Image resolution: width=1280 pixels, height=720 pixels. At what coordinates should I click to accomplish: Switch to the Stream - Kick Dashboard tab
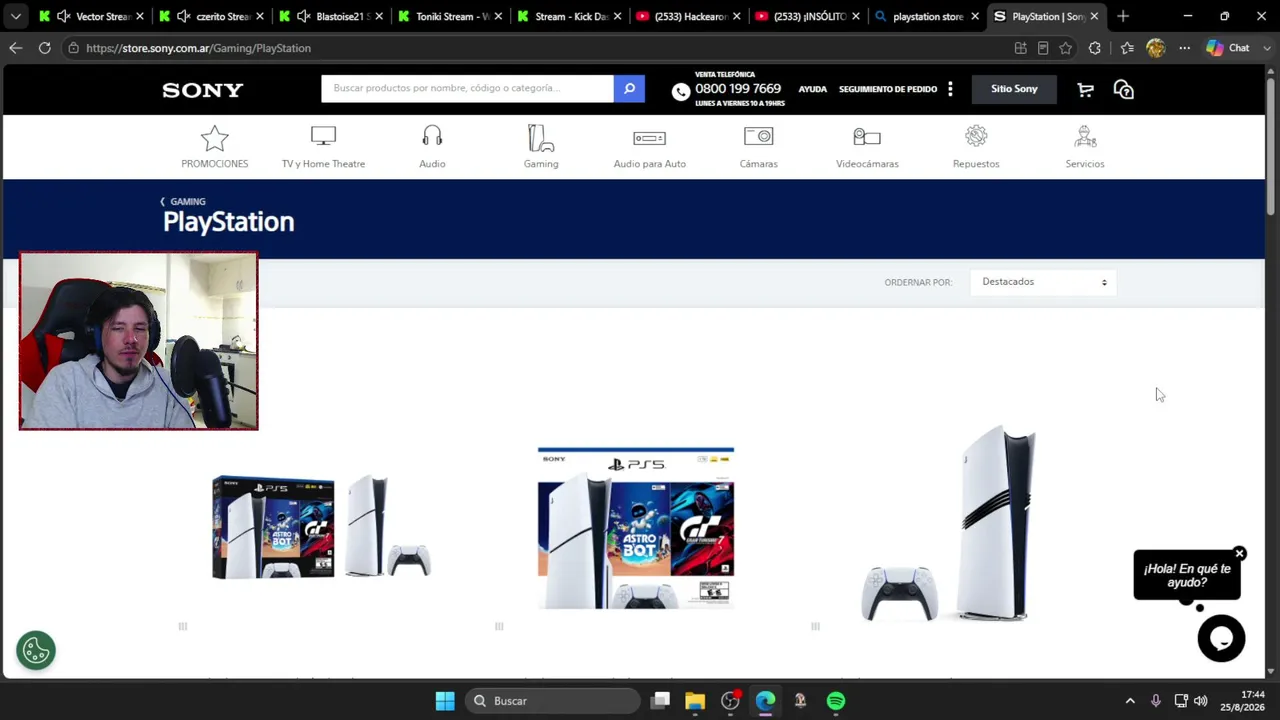tap(569, 16)
